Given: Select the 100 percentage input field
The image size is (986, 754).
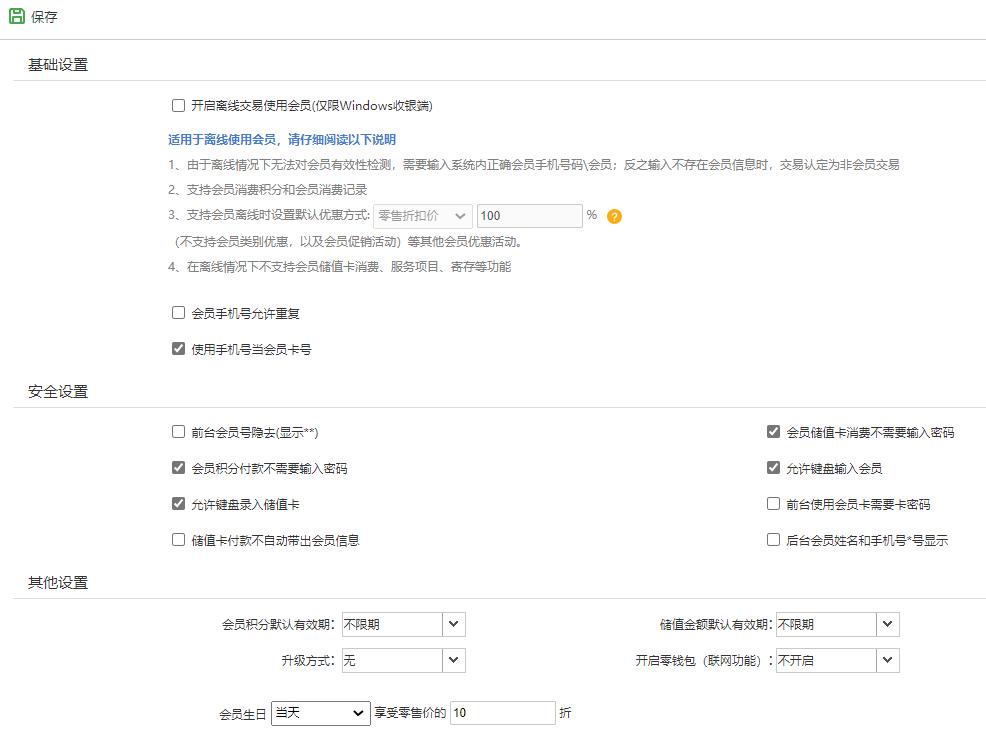Looking at the screenshot, I should pos(529,215).
